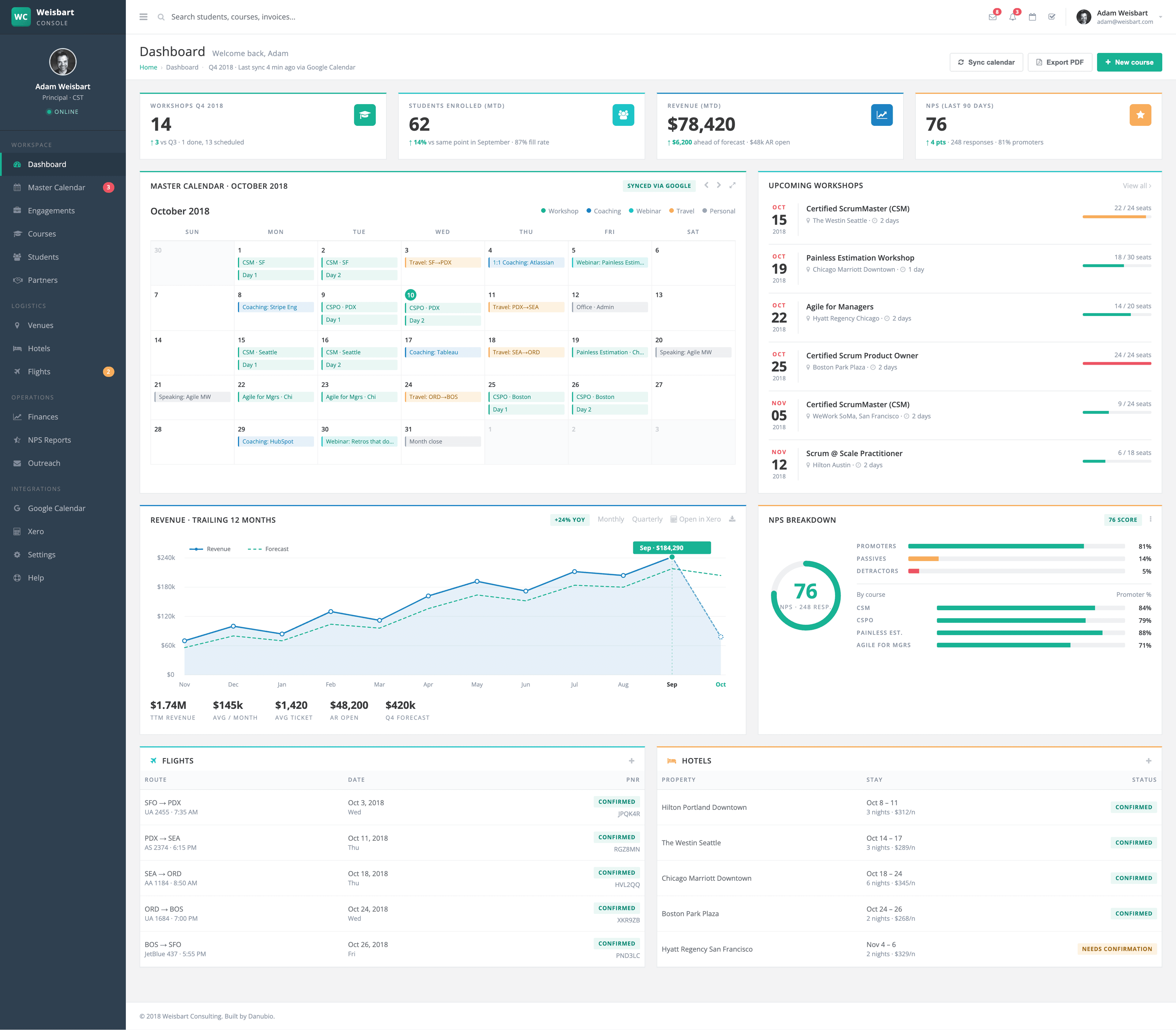Select today's date 10 in calendar
Screen dimensions: 1176x1030
click(410, 295)
